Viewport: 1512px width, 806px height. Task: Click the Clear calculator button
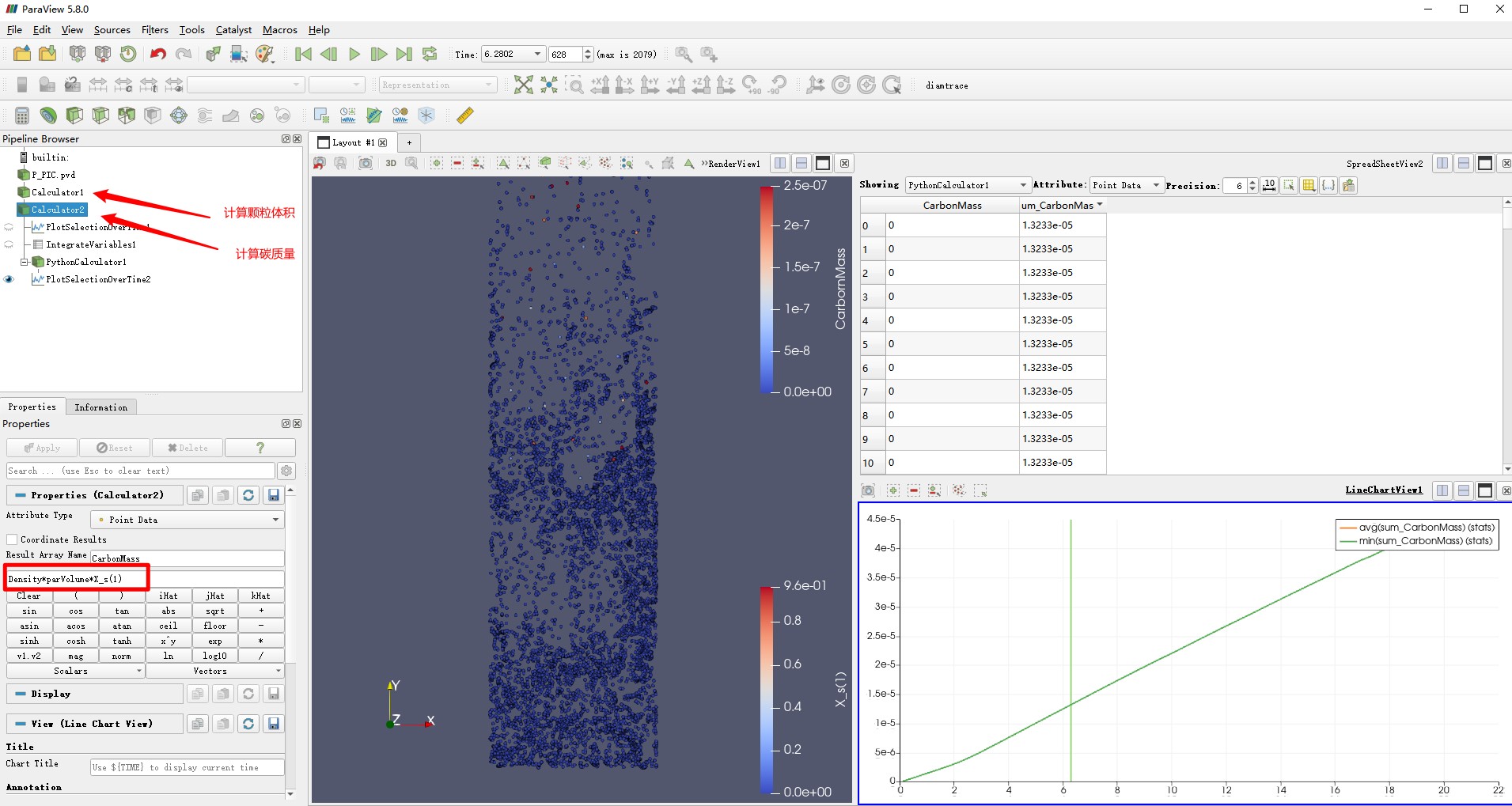(29, 596)
